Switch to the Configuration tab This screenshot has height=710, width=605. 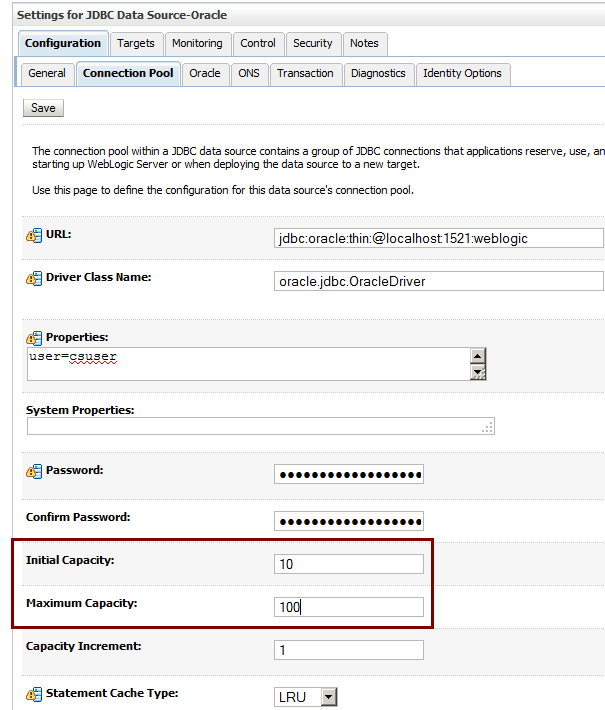63,43
